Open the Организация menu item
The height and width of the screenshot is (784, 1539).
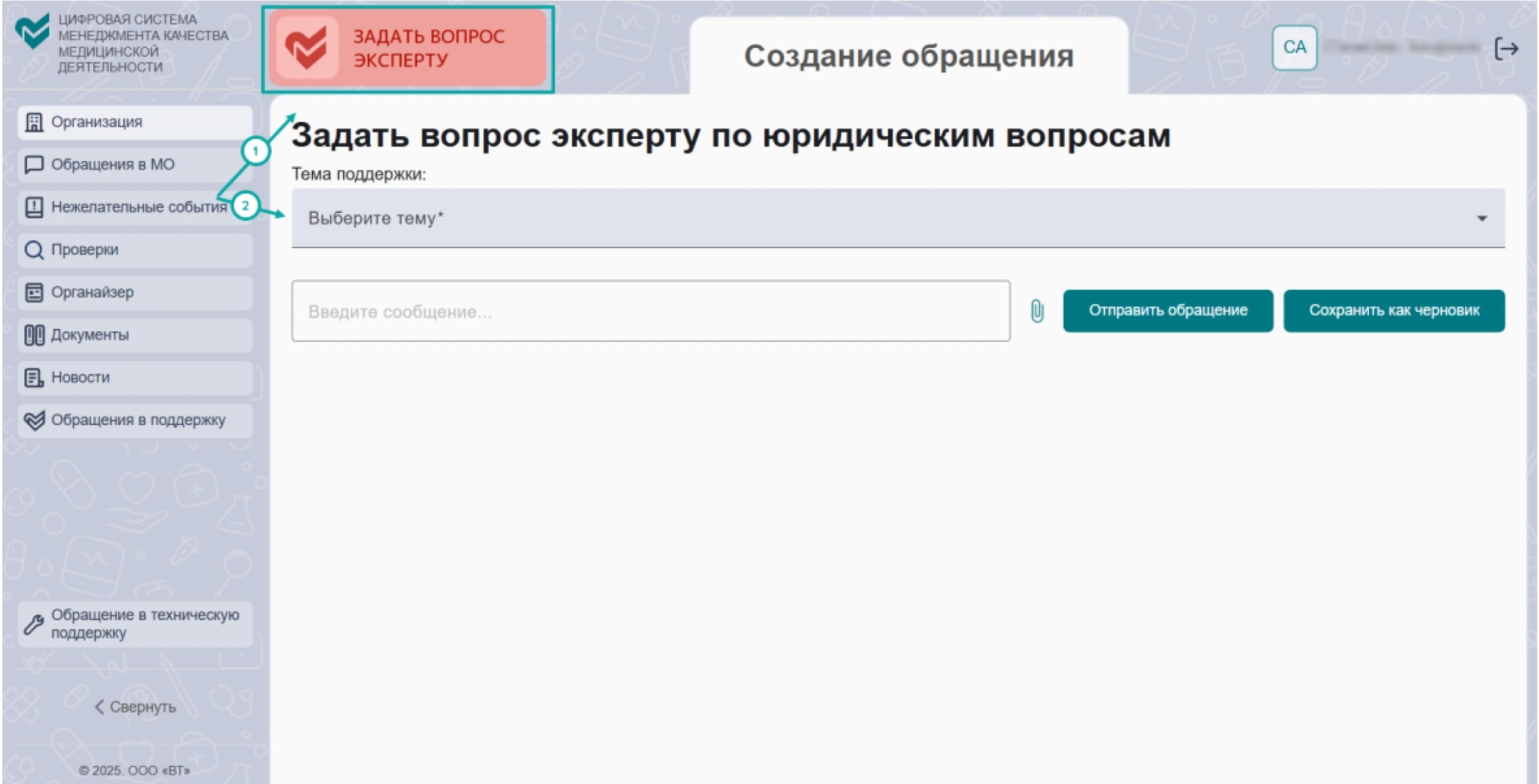pos(135,122)
